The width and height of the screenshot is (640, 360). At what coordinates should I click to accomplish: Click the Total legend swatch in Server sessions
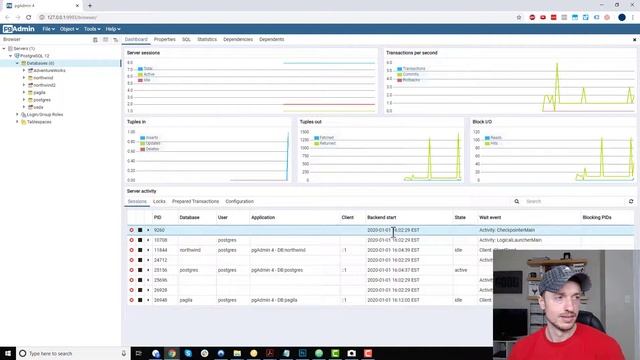[x=140, y=69]
